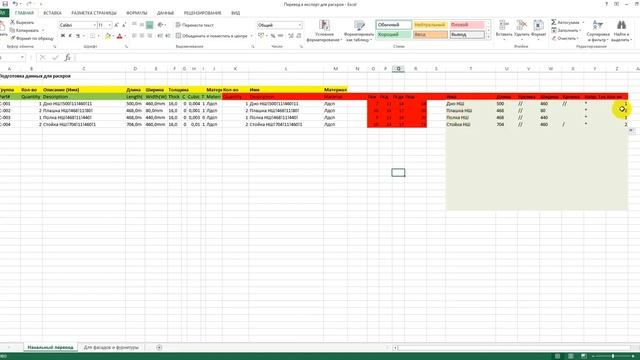Image resolution: width=640 pixels, height=360 pixels.
Task: Switch to the РАЗМЕТКА СТРАНИЦЫ ribbon tab
Action: (94, 13)
